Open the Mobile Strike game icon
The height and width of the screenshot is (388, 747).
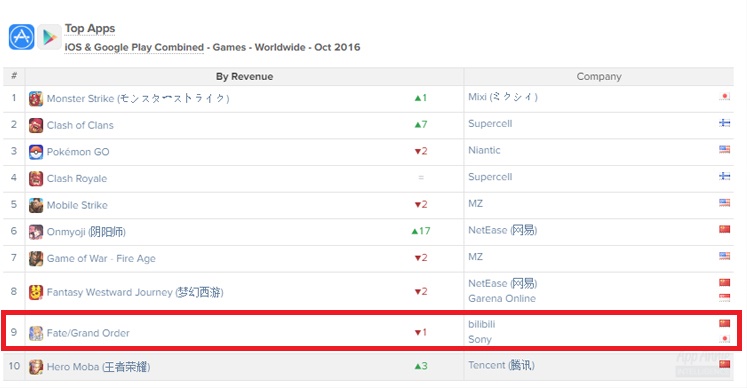pyautogui.click(x=36, y=205)
